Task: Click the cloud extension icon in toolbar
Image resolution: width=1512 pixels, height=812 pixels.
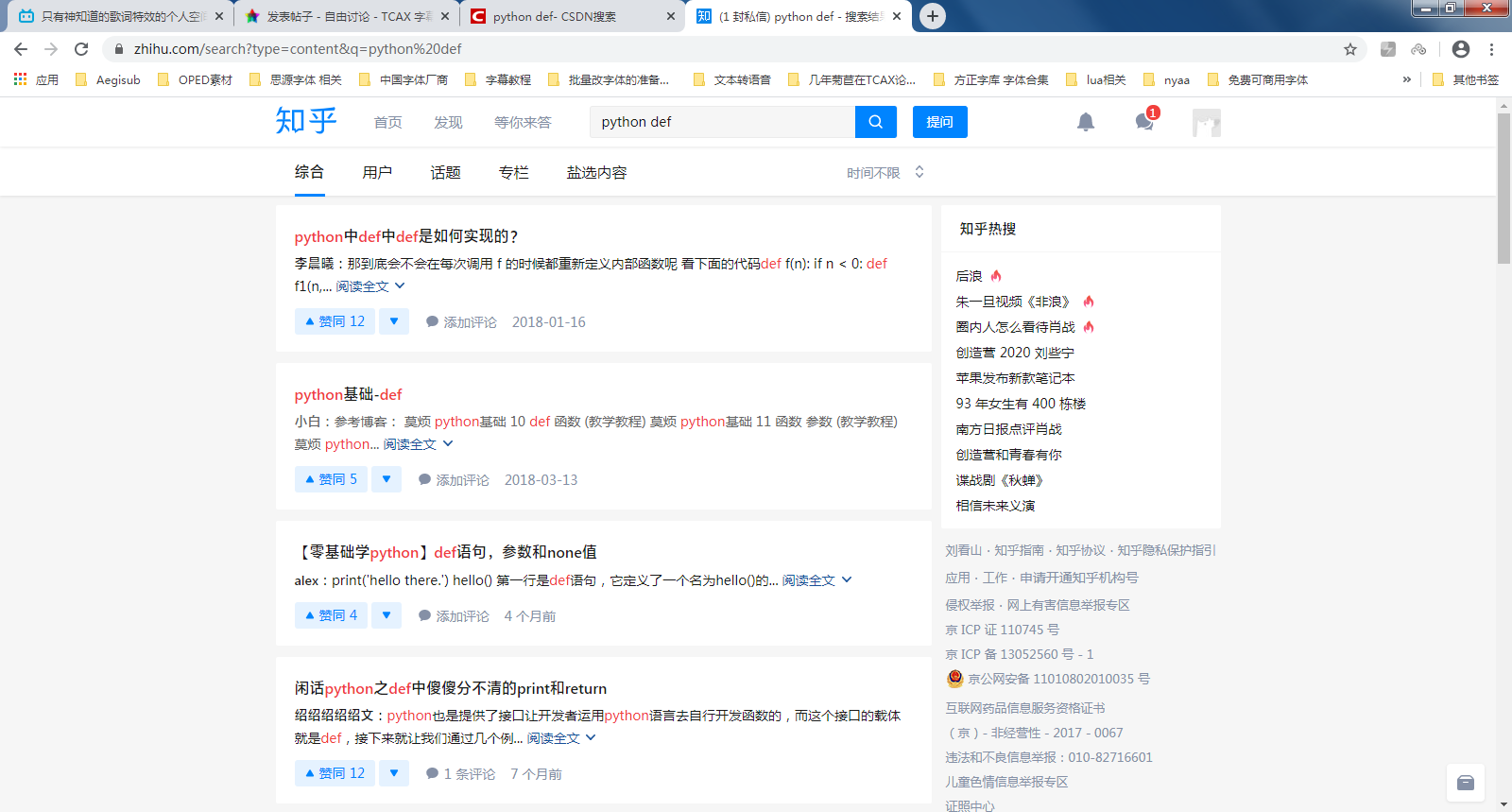Action: click(1418, 49)
